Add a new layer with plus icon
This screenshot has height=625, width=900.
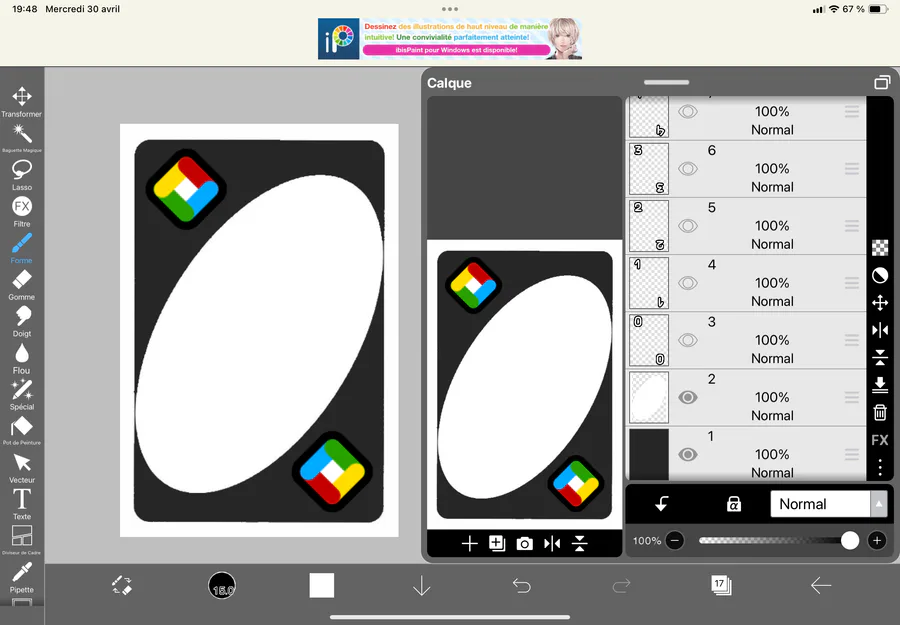(470, 544)
